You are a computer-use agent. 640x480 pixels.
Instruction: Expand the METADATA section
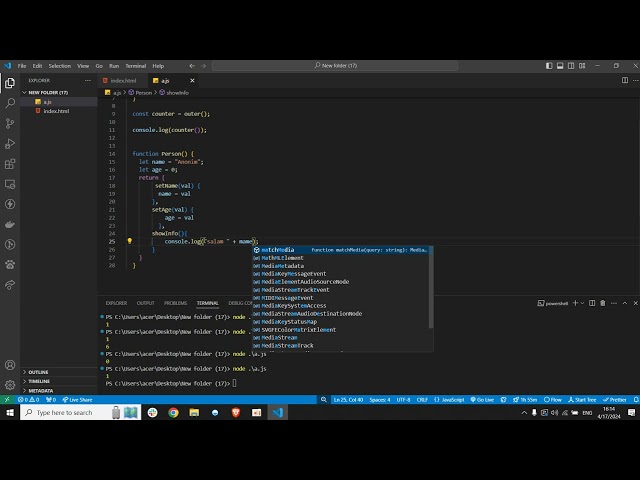38,390
